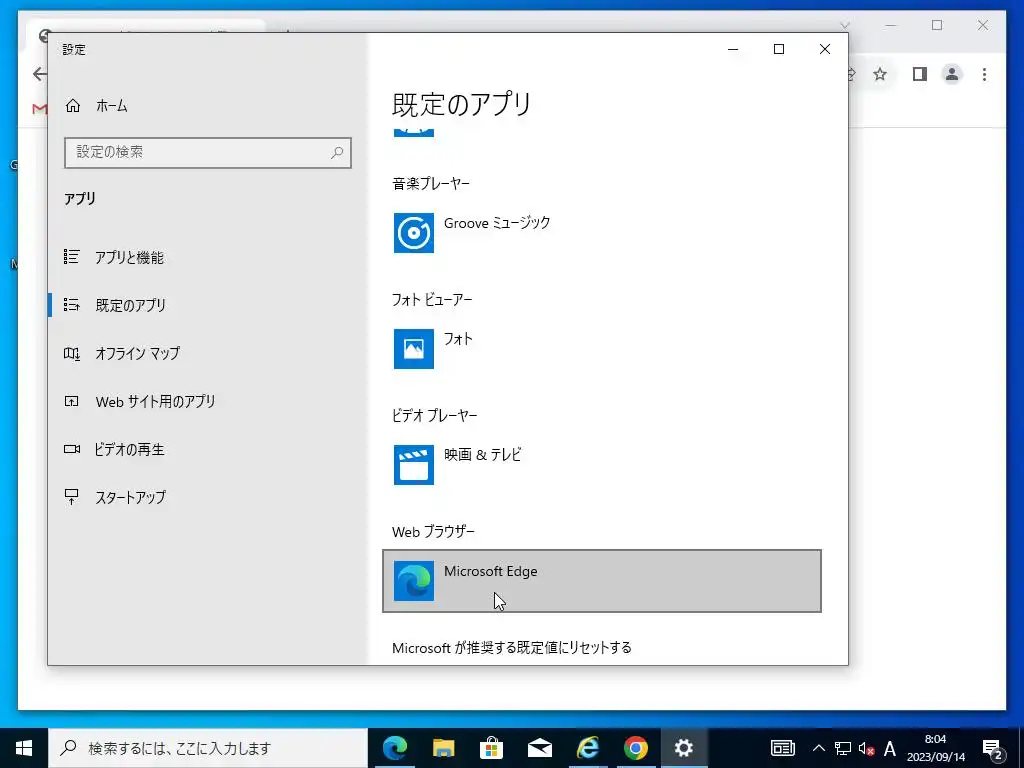Open the network status tray icon
This screenshot has width=1024, height=768.
[843, 748]
